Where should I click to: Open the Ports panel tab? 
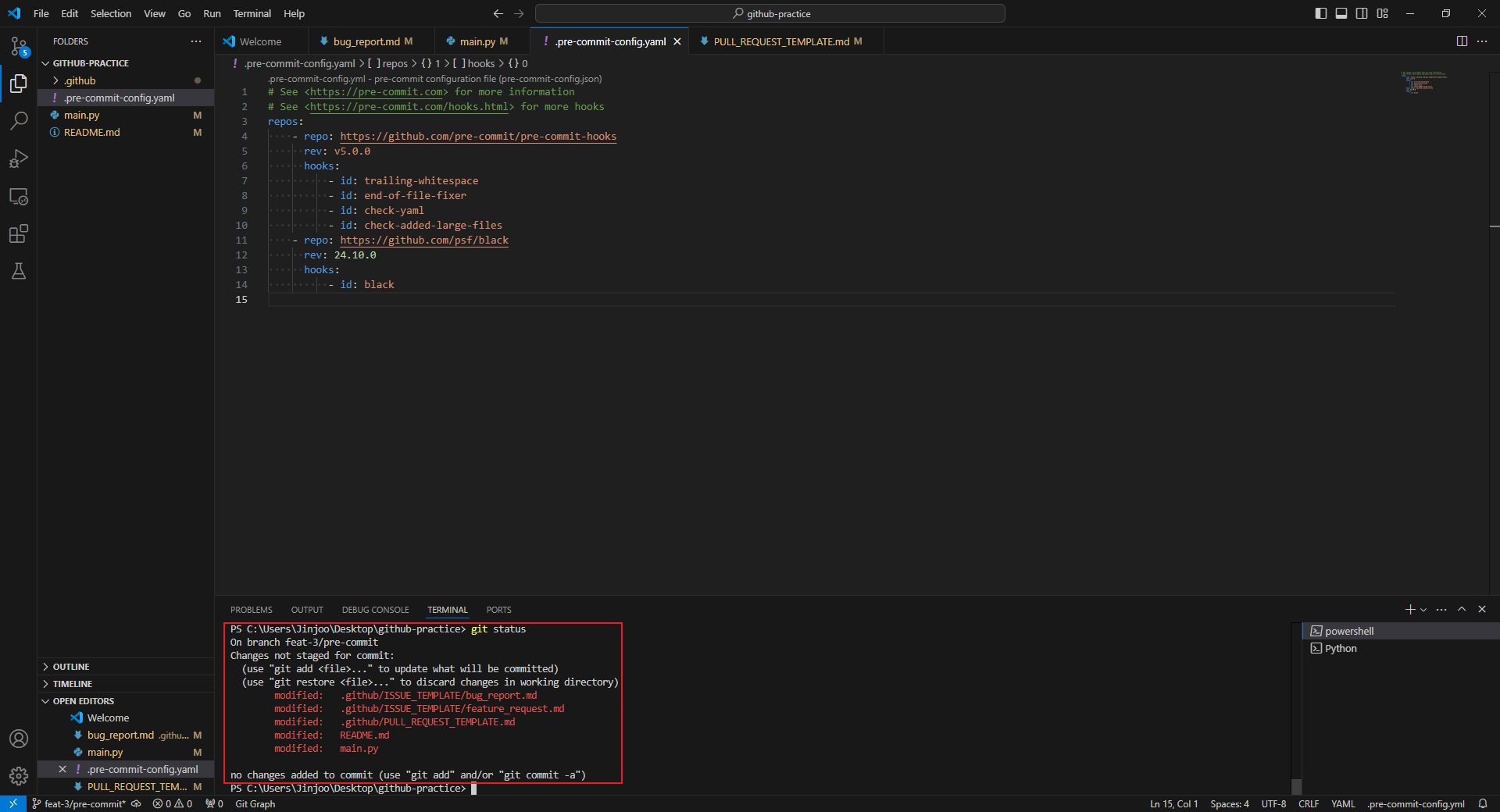tap(498, 610)
